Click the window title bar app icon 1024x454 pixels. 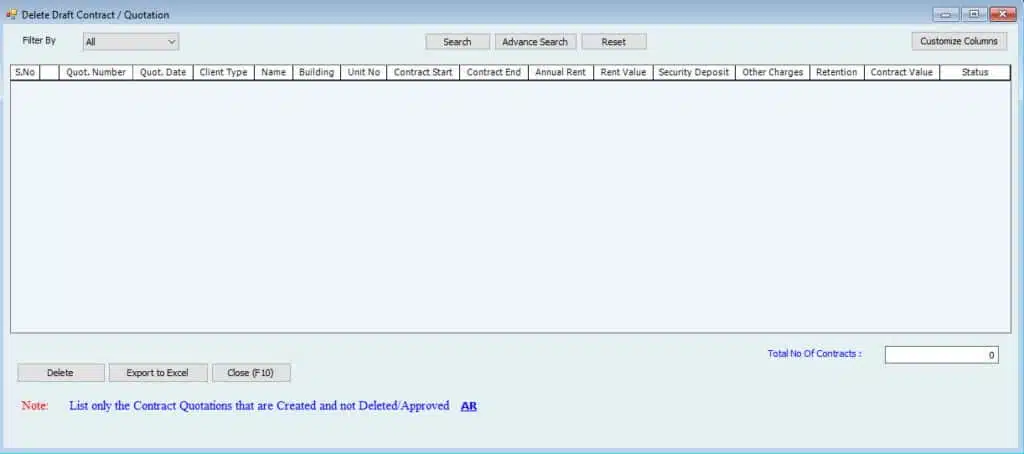(11, 14)
